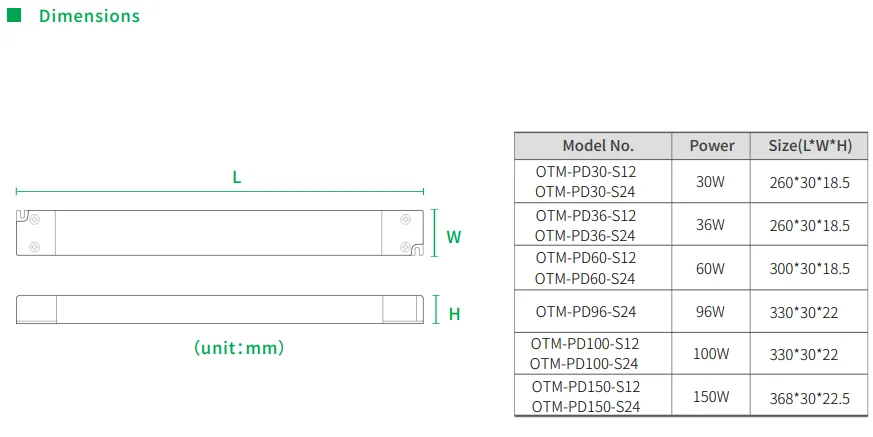Viewport: 873px width, 437px height.
Task: Click the green square beside Dimensions heading
Action: point(13,15)
